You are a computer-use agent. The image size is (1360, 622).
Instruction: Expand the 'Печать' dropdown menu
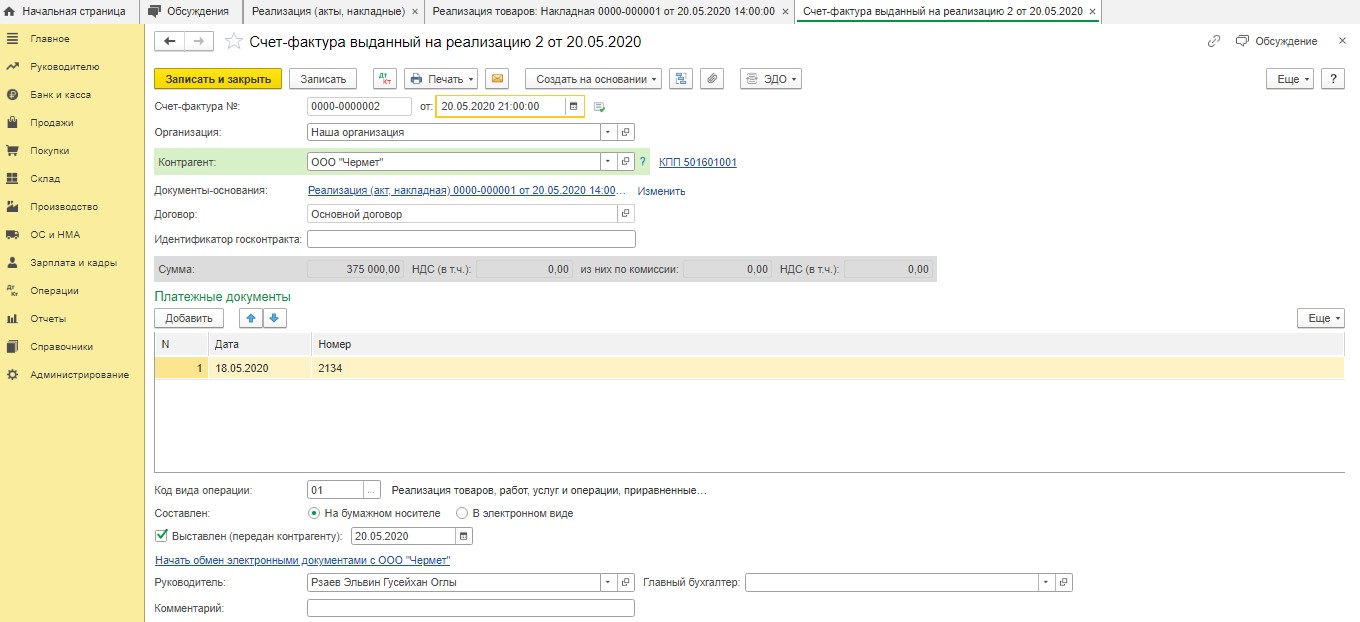click(439, 79)
